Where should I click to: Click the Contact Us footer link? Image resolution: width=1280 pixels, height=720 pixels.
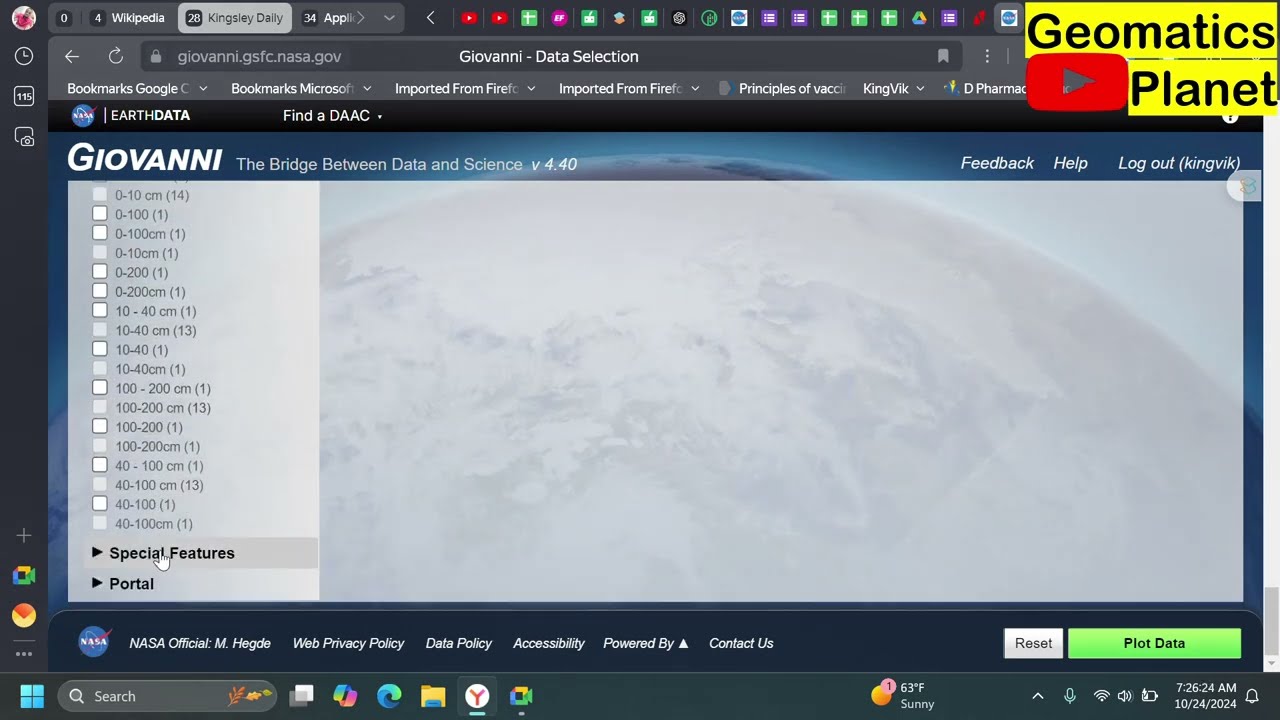point(741,643)
